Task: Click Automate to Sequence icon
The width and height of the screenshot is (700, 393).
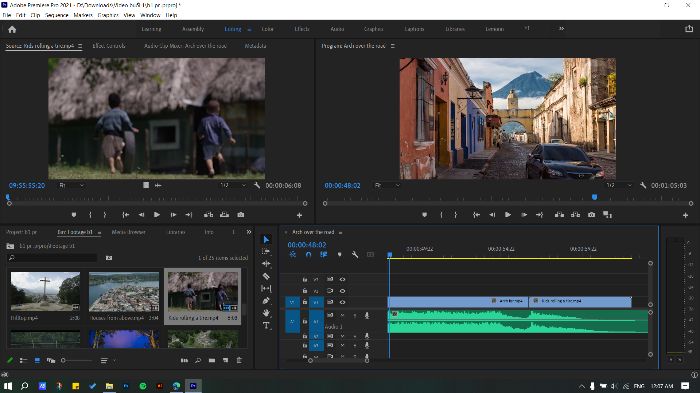Action: (x=184, y=360)
